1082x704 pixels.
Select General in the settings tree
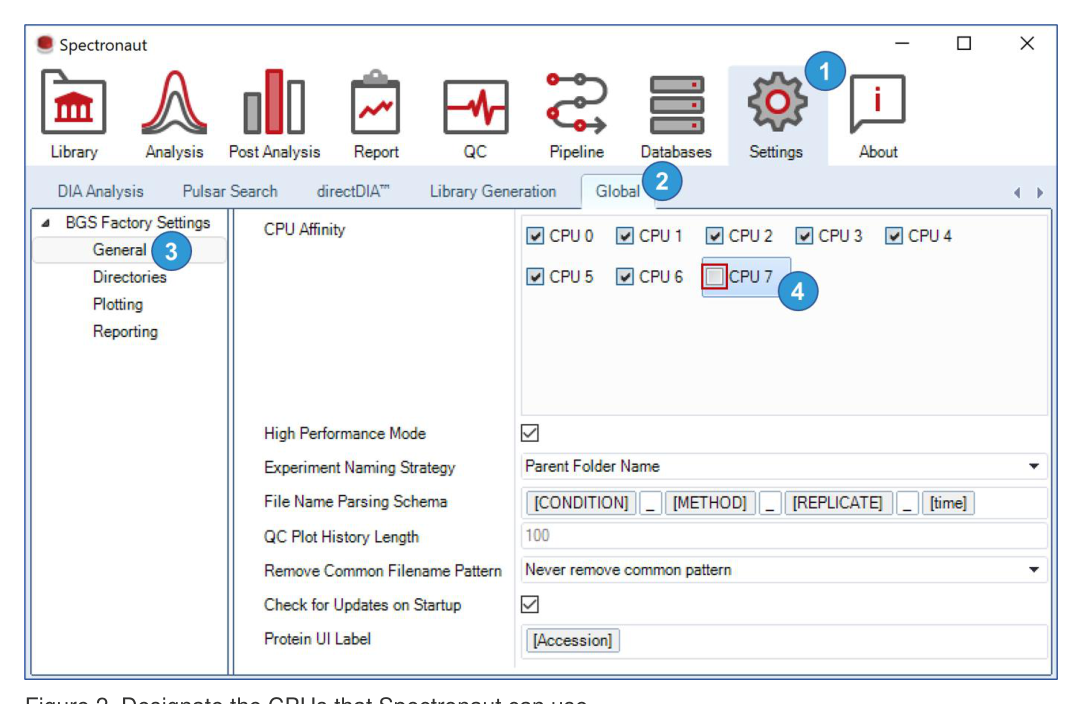coord(119,250)
